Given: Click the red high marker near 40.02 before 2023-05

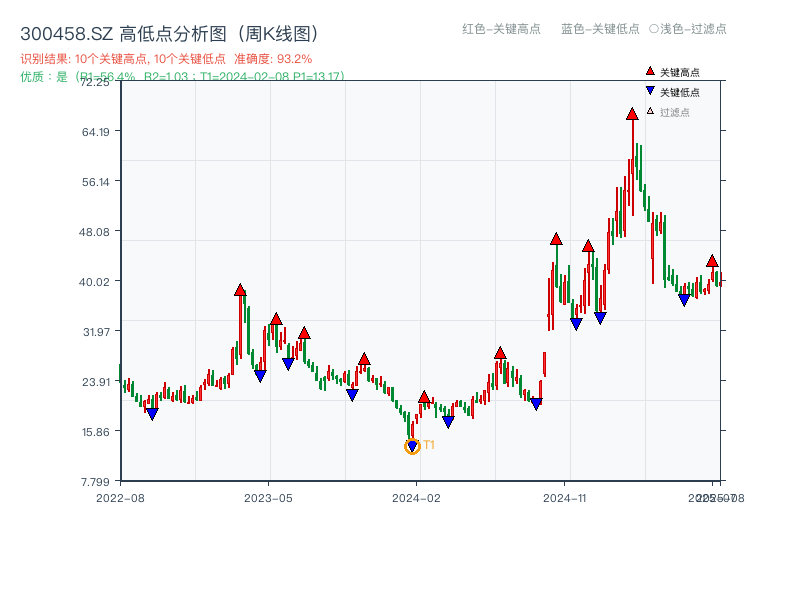Looking at the screenshot, I should 240,290.
